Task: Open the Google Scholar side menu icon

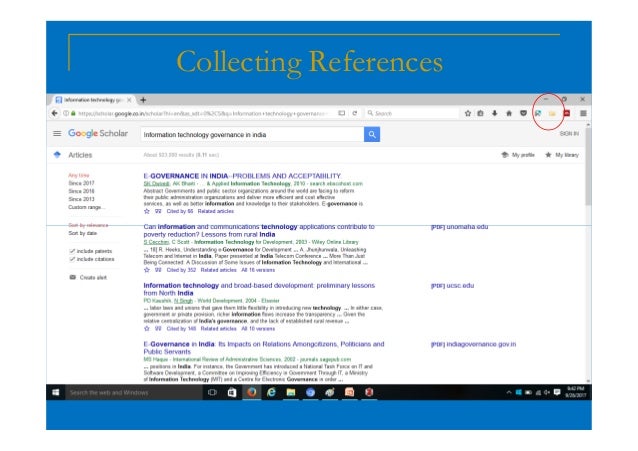Action: [x=57, y=134]
